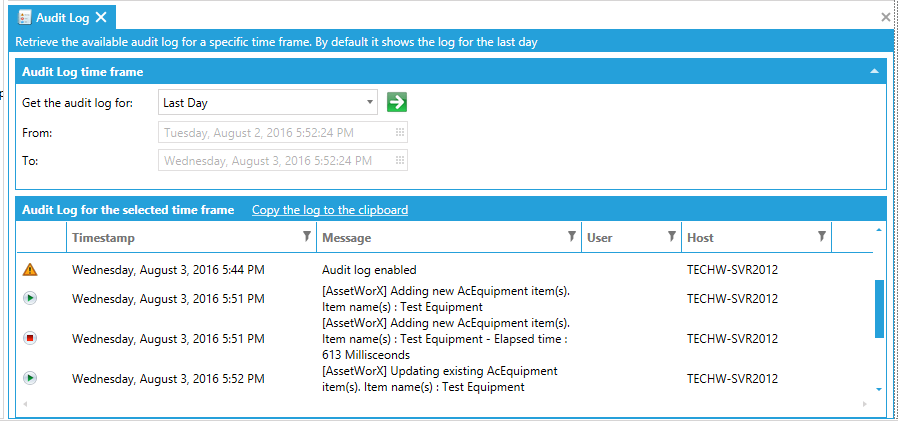This screenshot has height=424, width=898.
Task: Open the Host column filter
Action: pyautogui.click(x=821, y=237)
